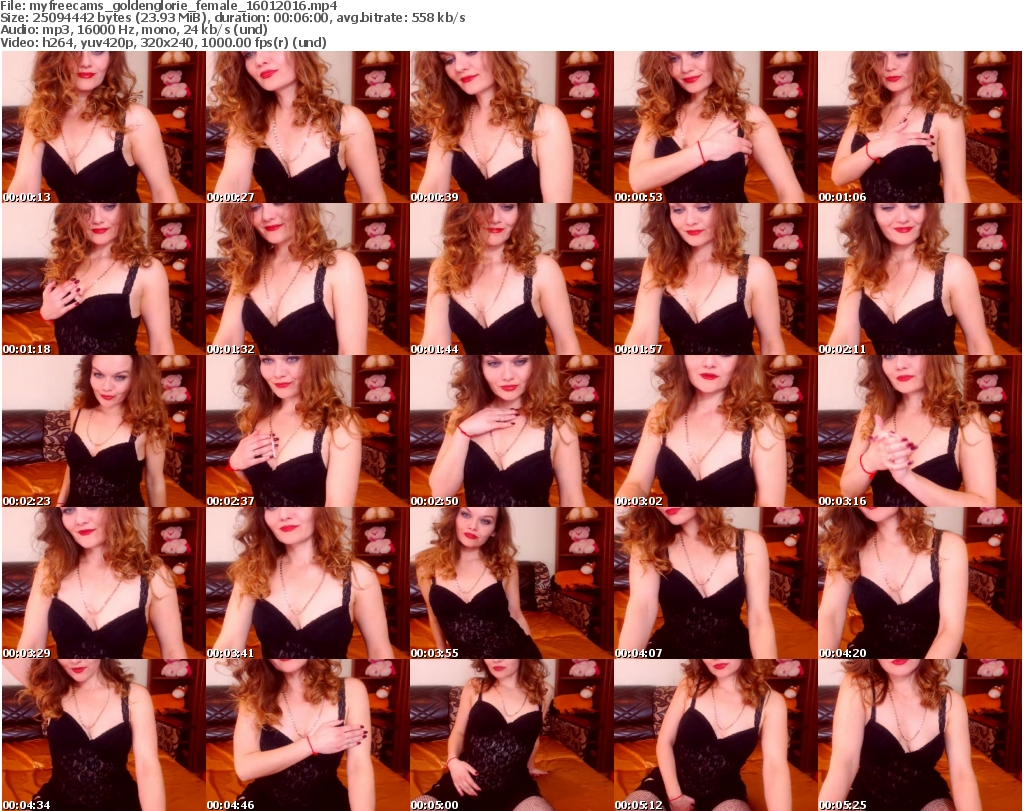Select the frame at 00:03:02

(715, 431)
